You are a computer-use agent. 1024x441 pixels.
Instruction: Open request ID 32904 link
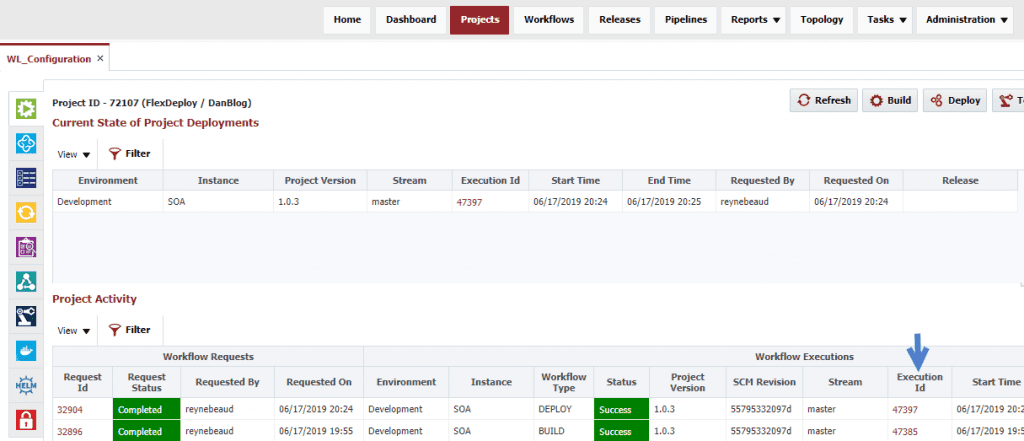coord(69,409)
